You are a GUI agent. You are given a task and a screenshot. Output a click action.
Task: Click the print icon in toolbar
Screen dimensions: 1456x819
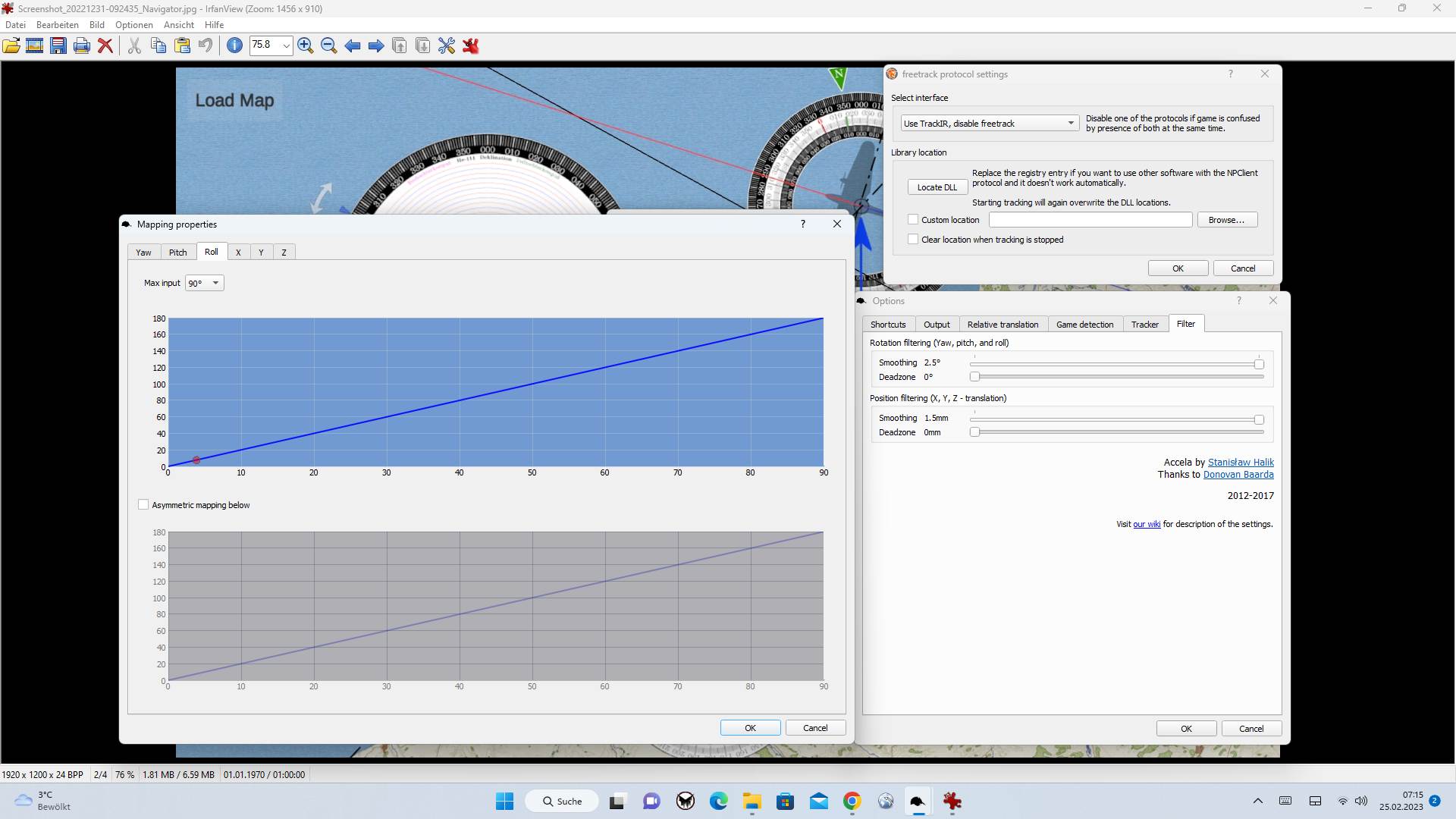[82, 45]
